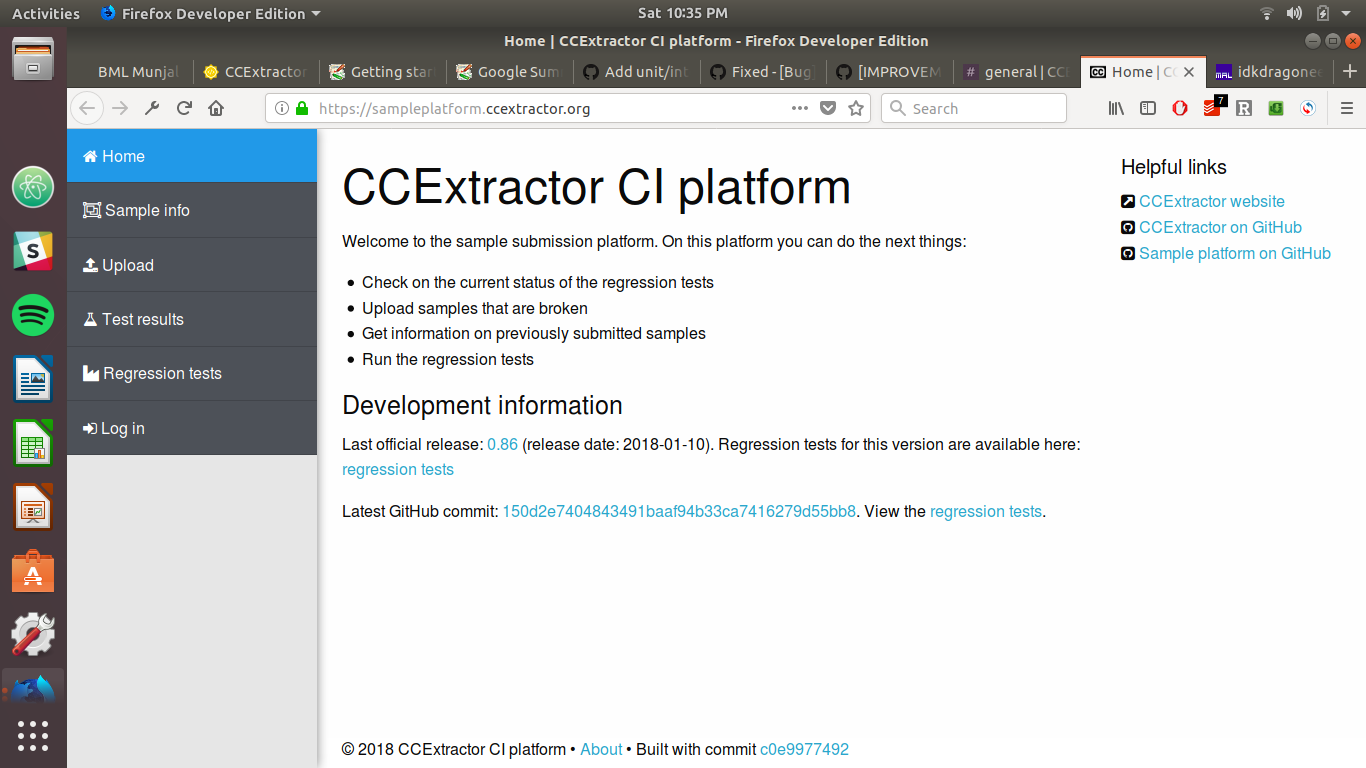Open developer tools via the wrench icon
The height and width of the screenshot is (768, 1366).
pos(152,108)
